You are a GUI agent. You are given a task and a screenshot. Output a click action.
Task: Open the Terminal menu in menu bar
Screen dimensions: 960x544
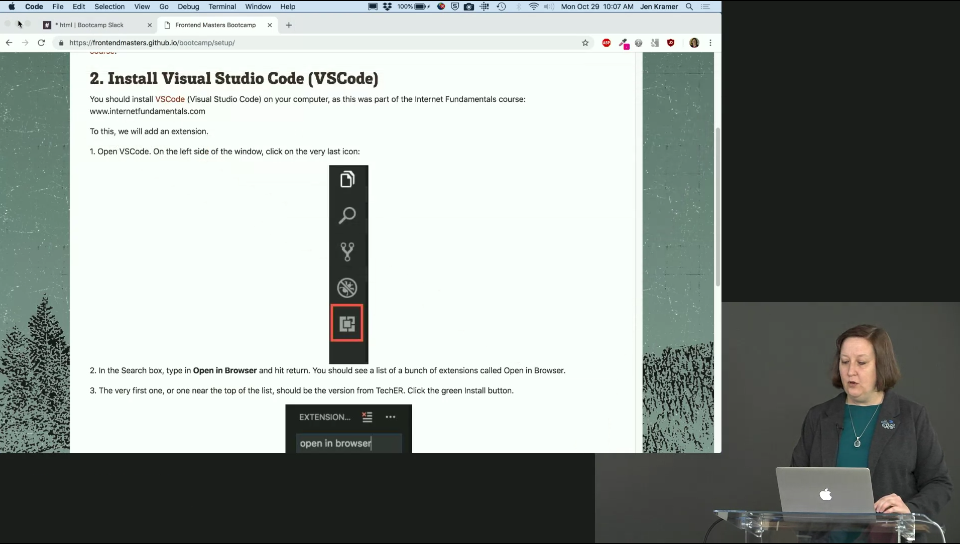coord(222,6)
